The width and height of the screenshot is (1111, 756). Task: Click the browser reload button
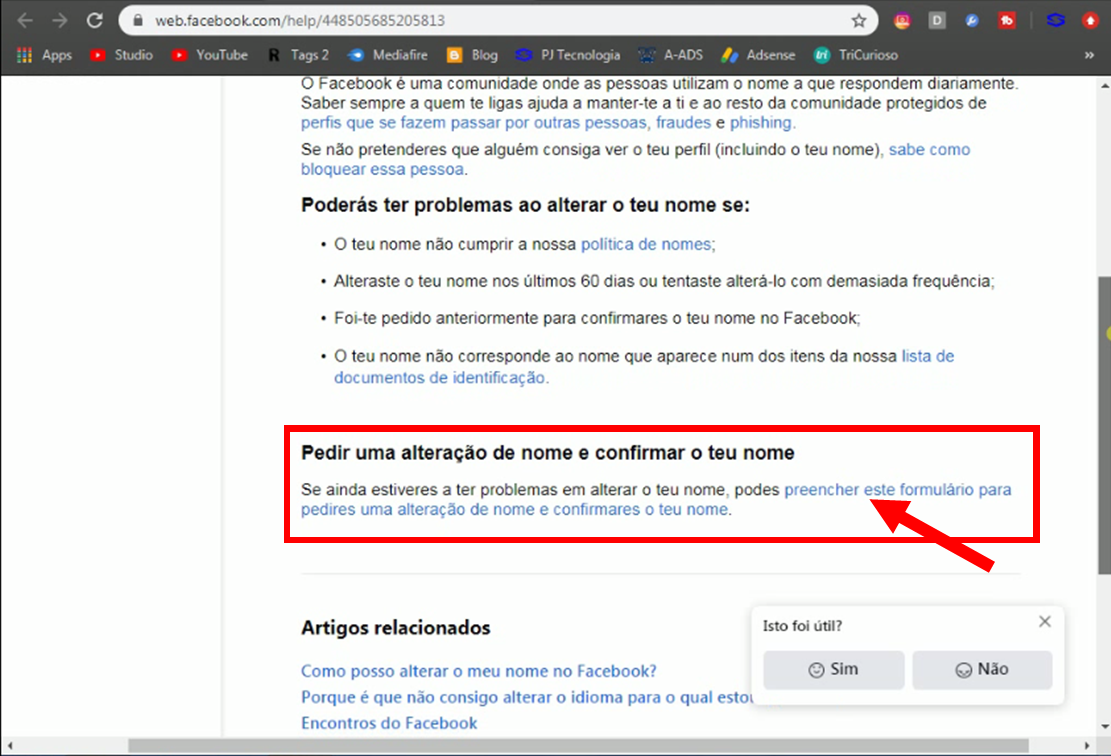[95, 20]
